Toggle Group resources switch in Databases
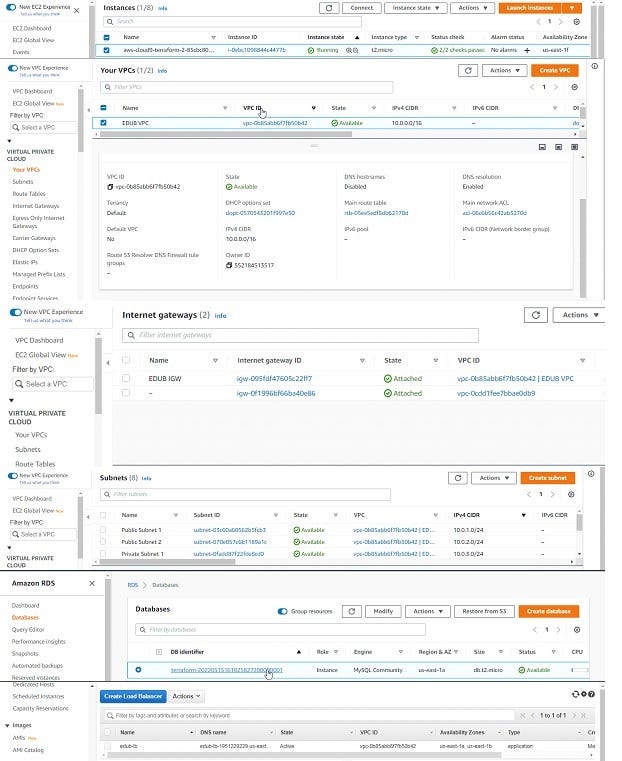Image resolution: width=622 pixels, height=761 pixels. coord(282,612)
